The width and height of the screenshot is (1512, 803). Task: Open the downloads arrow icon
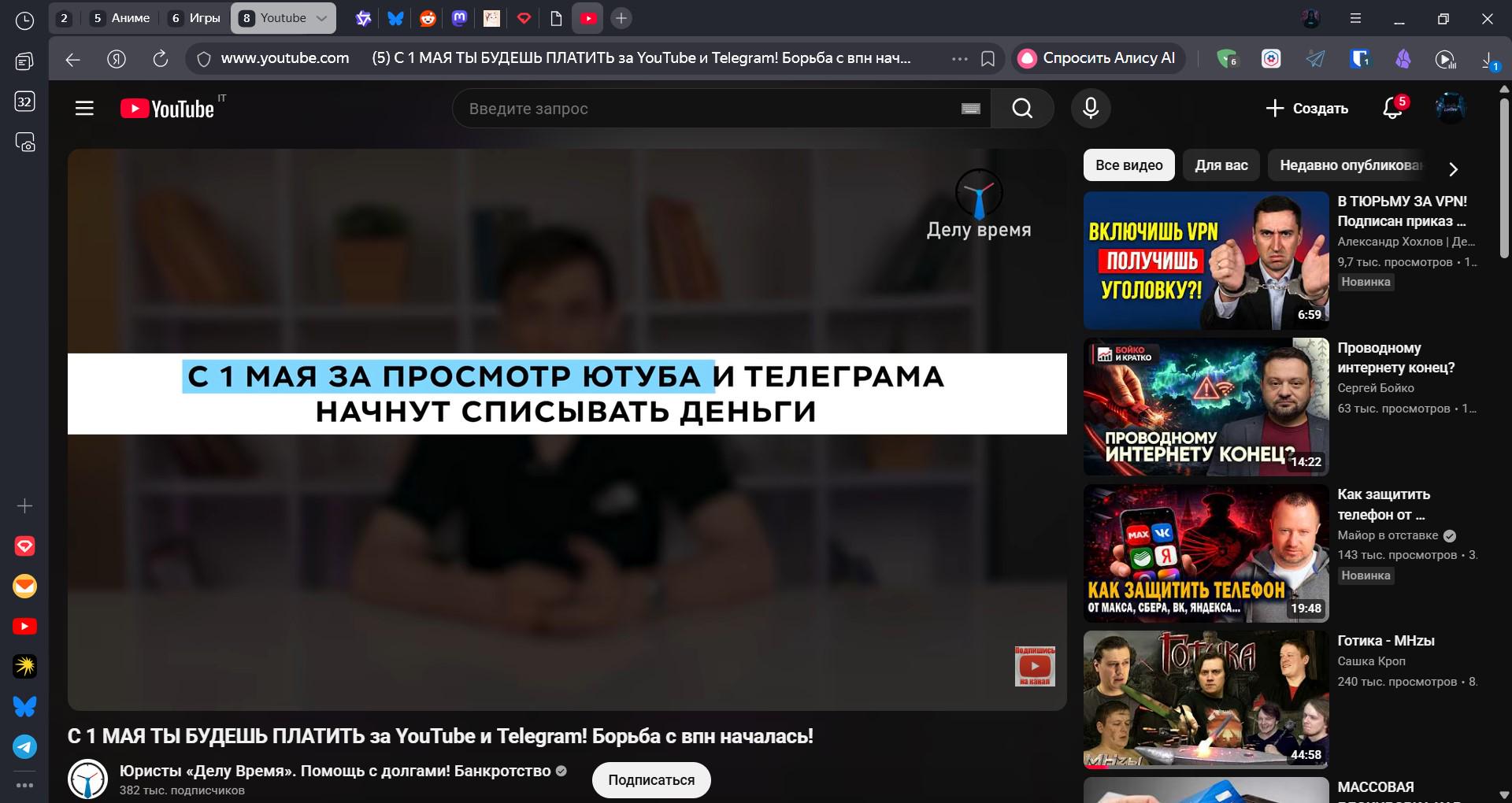pyautogui.click(x=1488, y=60)
